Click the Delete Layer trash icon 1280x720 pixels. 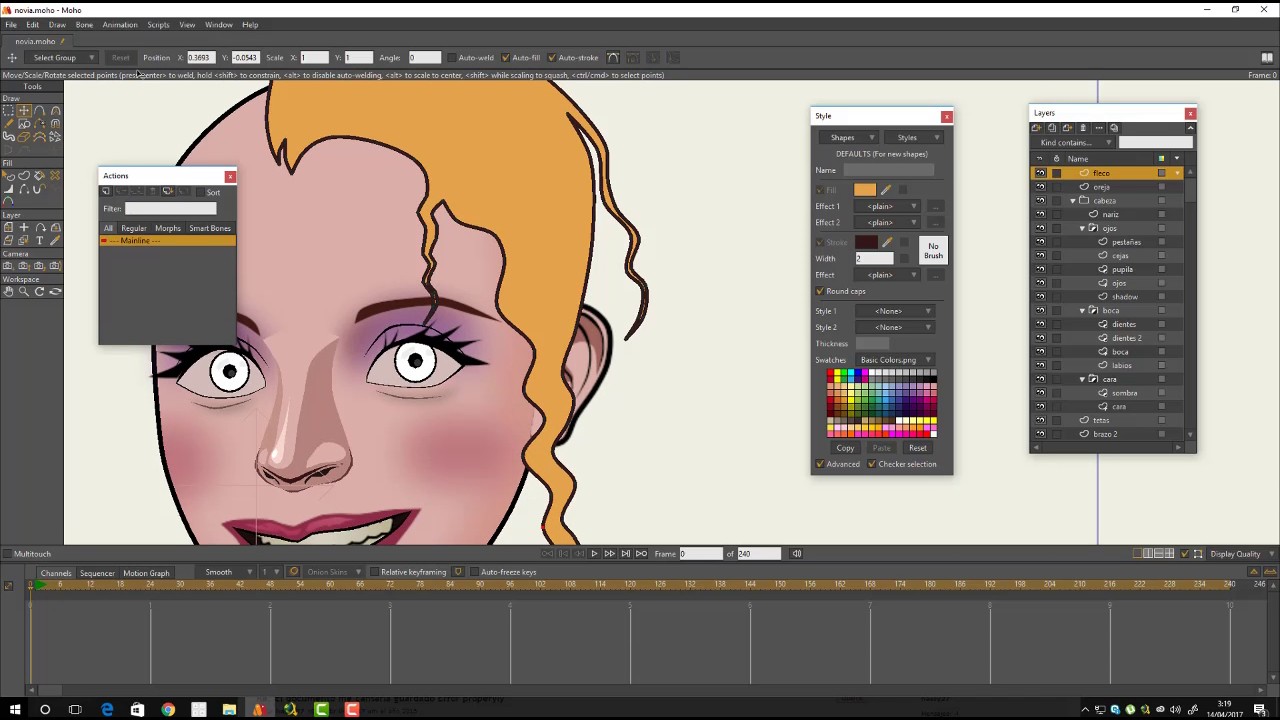(1083, 128)
